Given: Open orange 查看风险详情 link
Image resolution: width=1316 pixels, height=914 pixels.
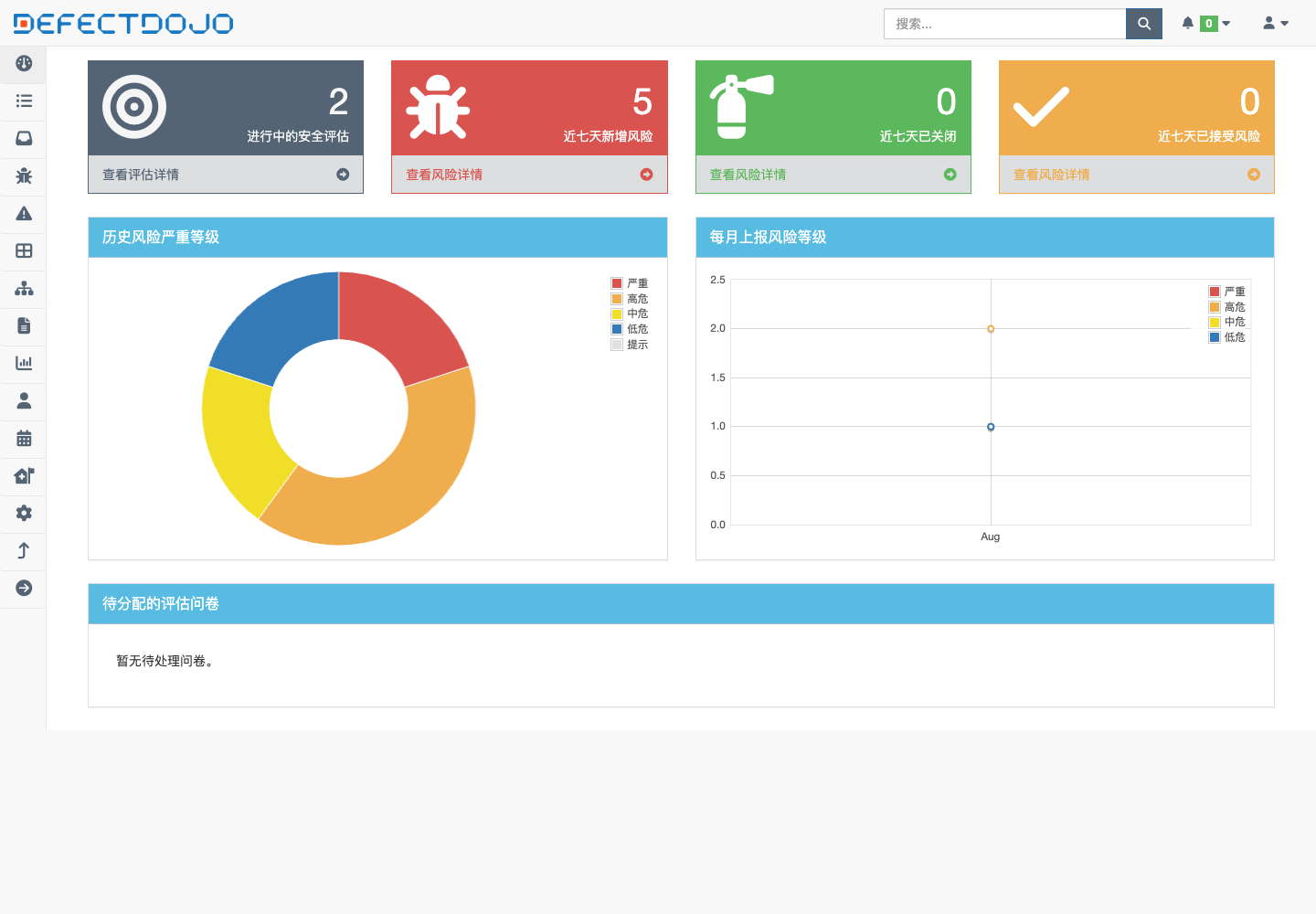Looking at the screenshot, I should point(1051,175).
